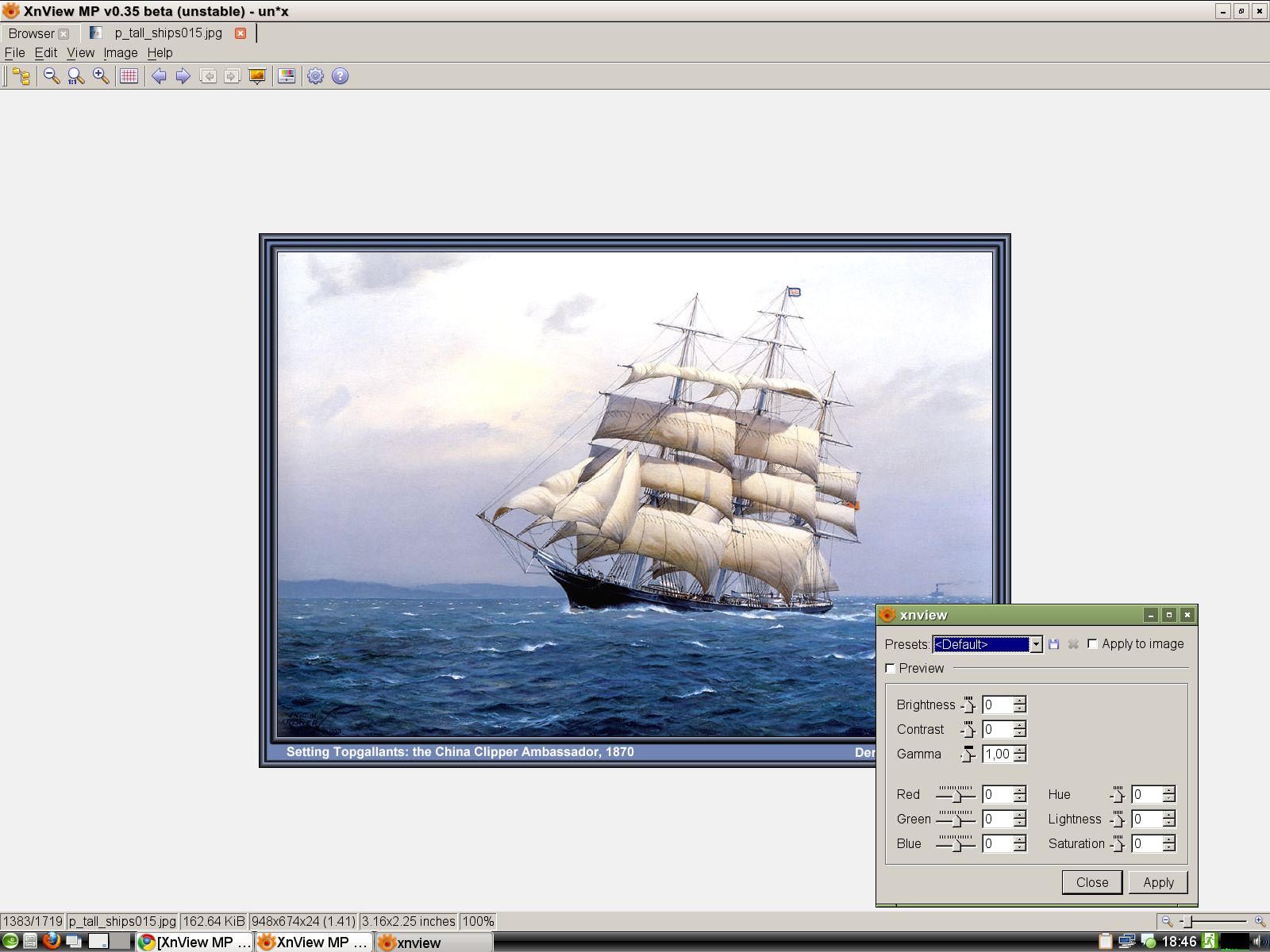1270x952 pixels.
Task: Click the Lightness value field
Action: tap(1147, 819)
